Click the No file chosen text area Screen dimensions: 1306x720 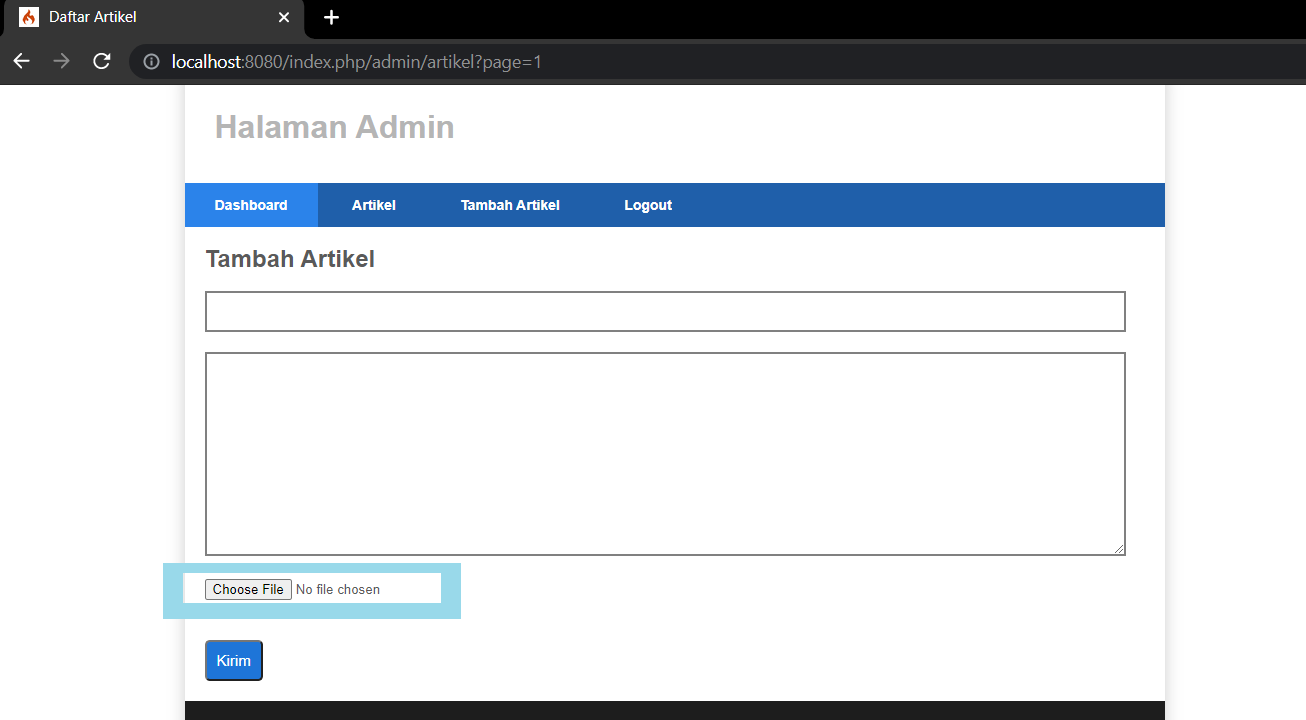338,589
